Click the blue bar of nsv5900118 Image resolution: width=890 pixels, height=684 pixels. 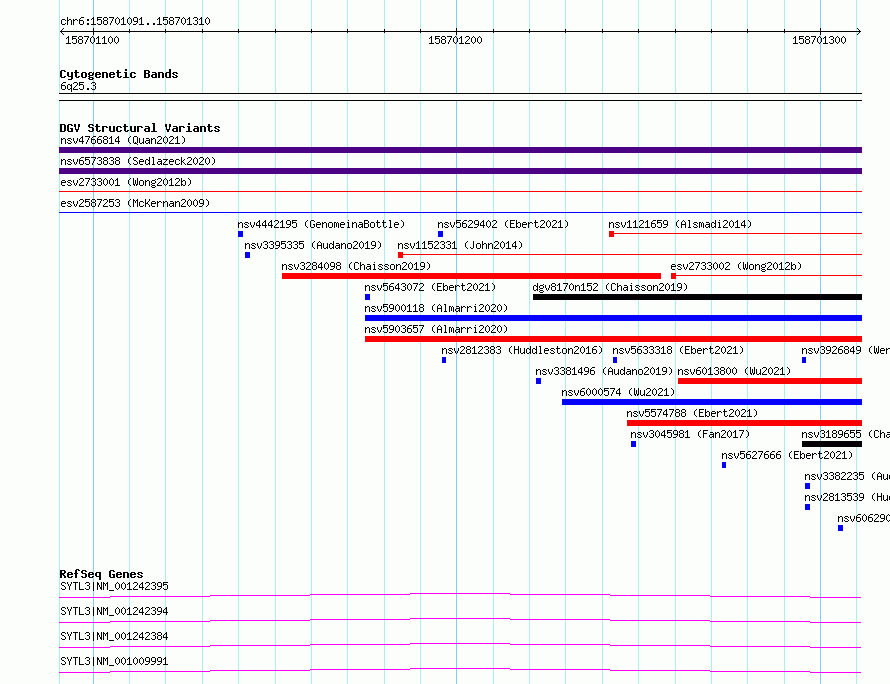(613, 318)
